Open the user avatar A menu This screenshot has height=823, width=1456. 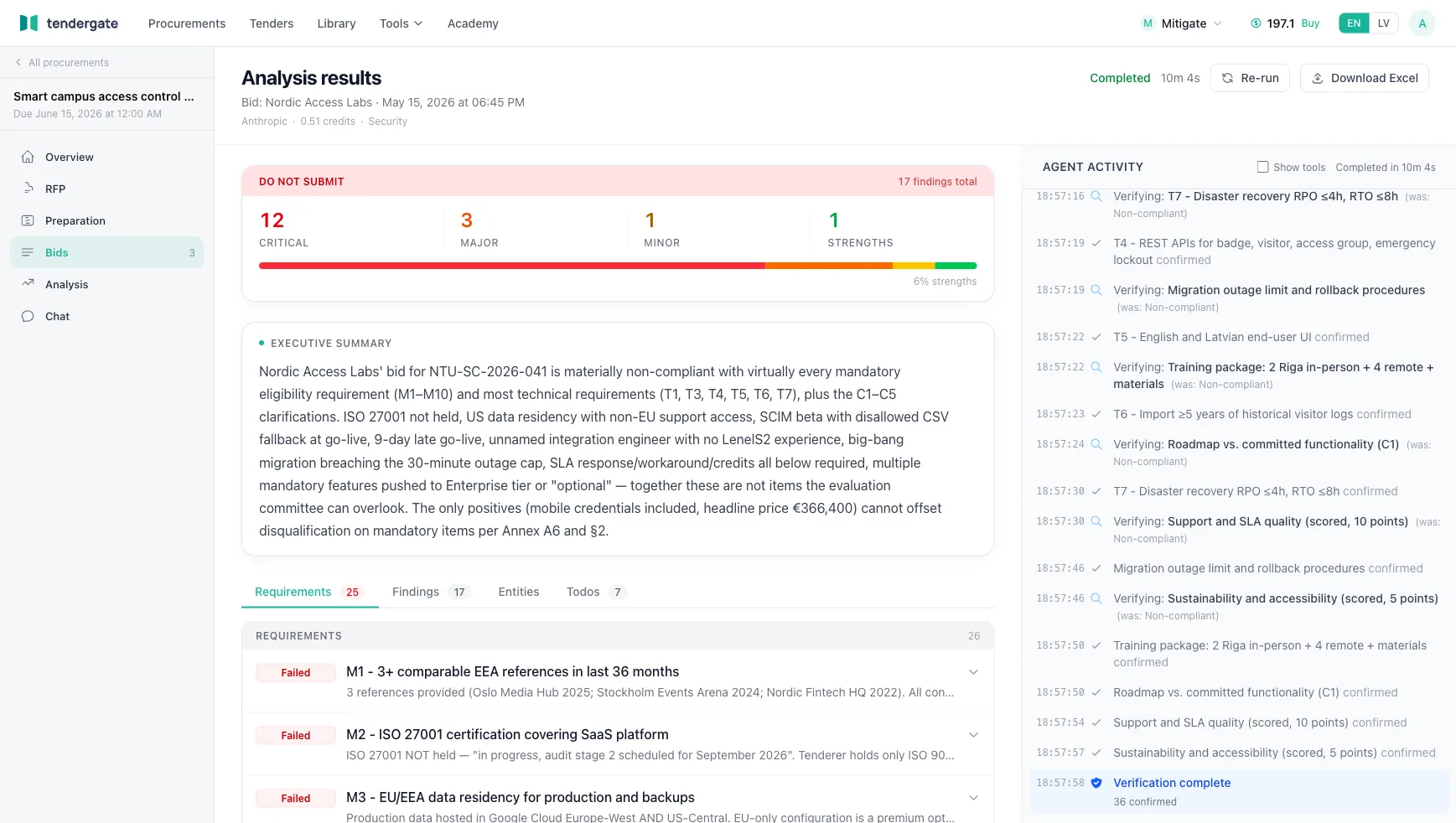[1422, 23]
